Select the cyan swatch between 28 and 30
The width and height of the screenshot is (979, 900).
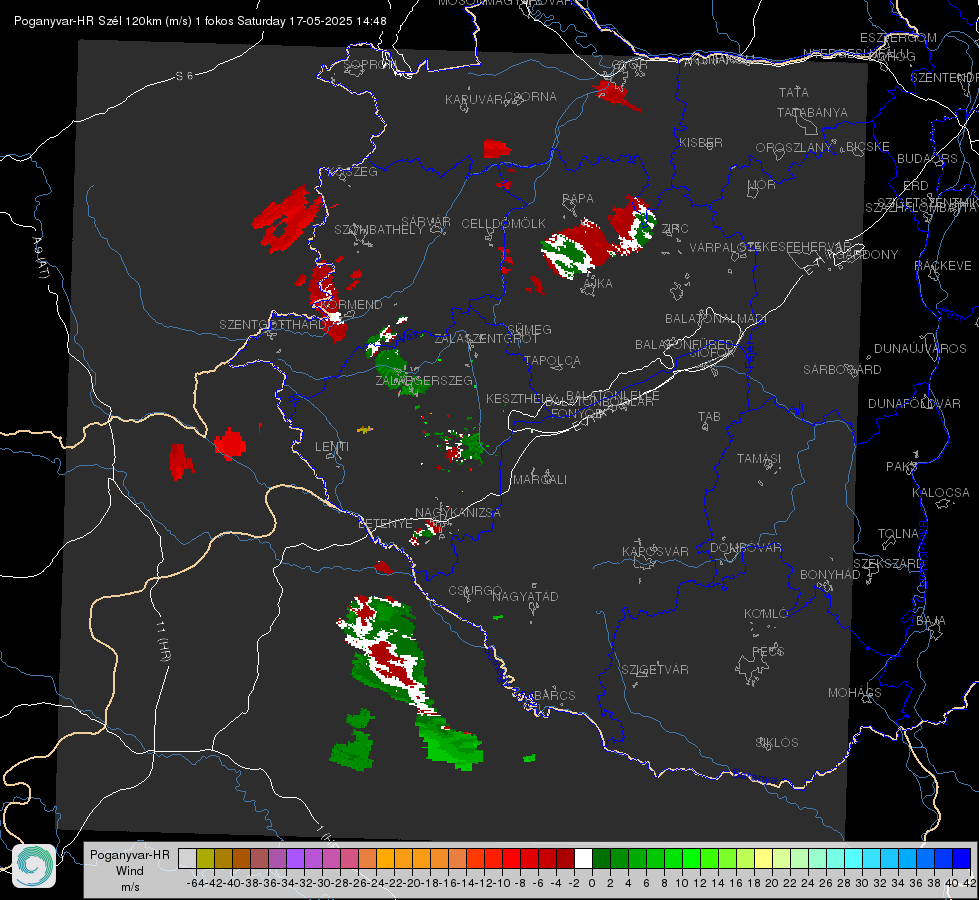853,859
